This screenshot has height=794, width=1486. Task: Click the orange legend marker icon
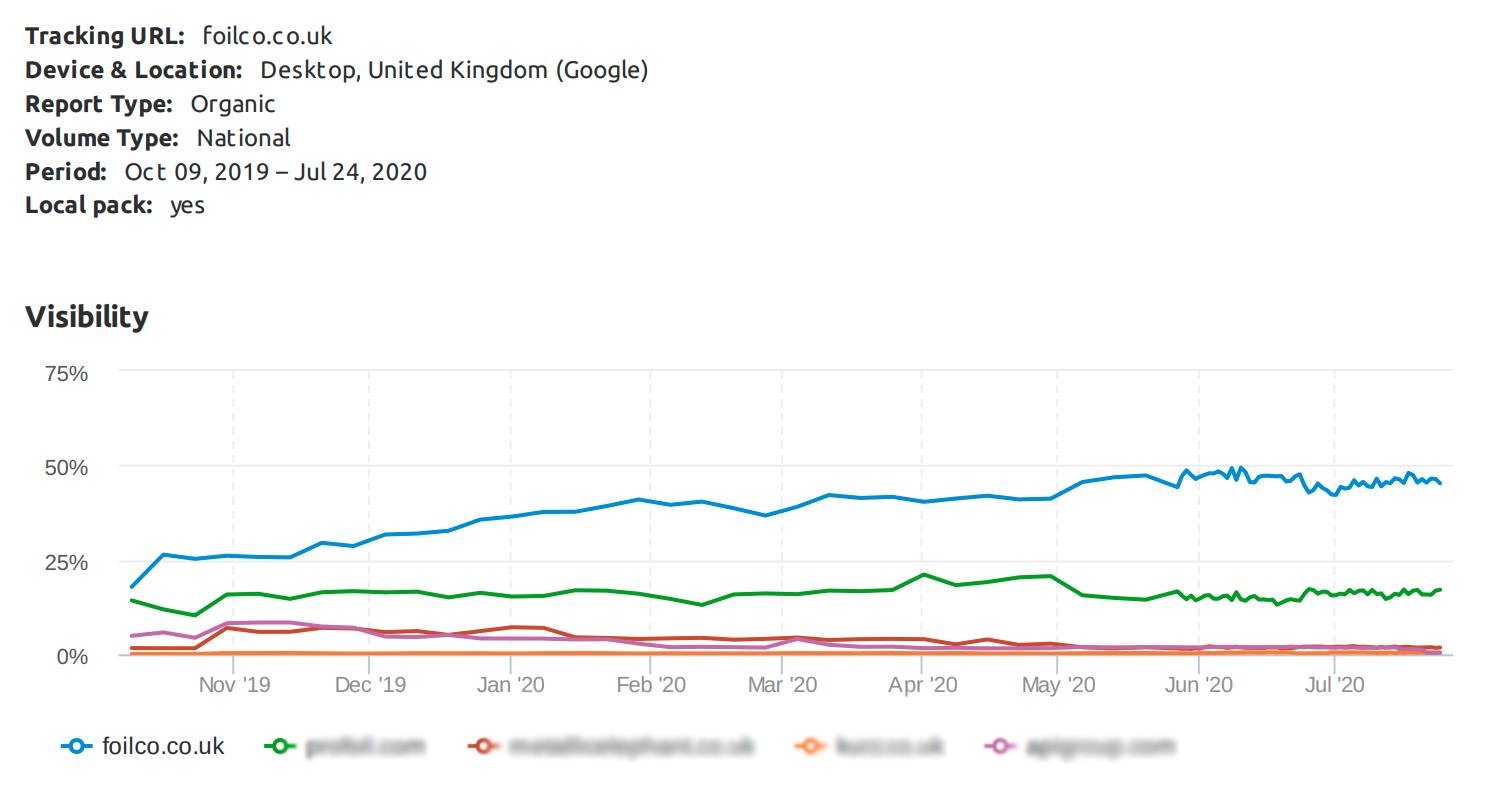809,746
